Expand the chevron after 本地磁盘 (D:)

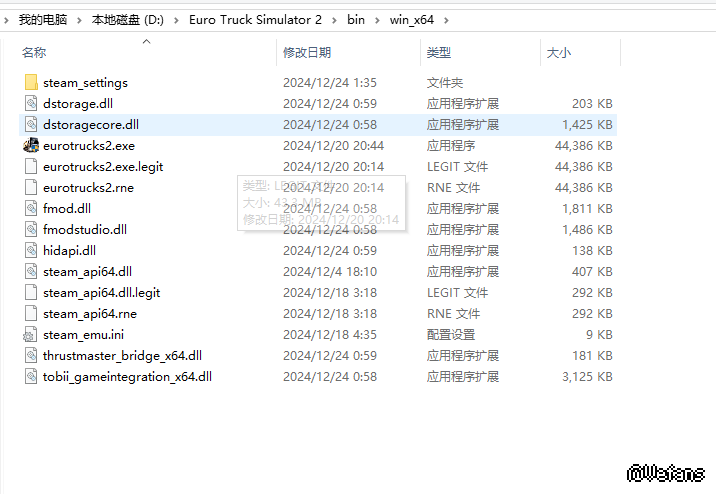click(176, 21)
